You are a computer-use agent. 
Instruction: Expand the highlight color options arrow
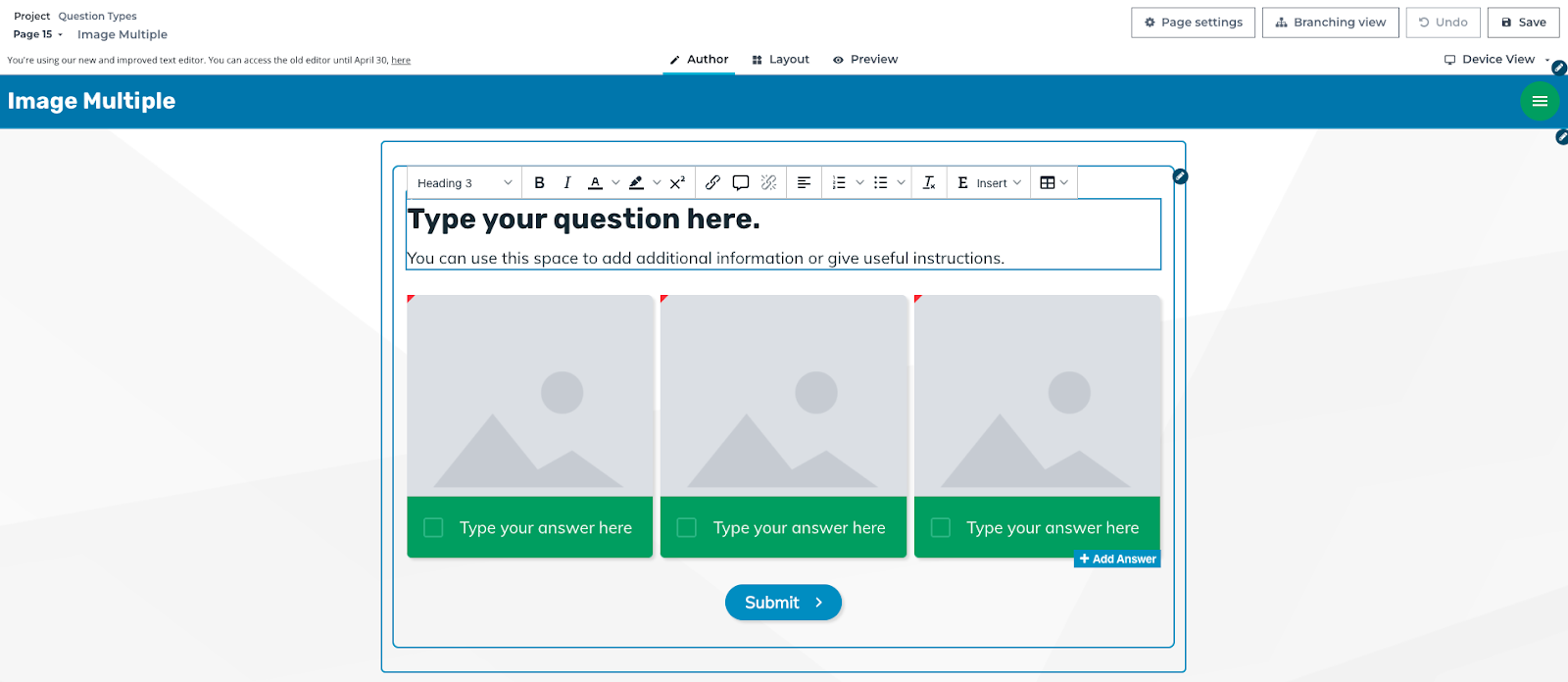tap(657, 183)
